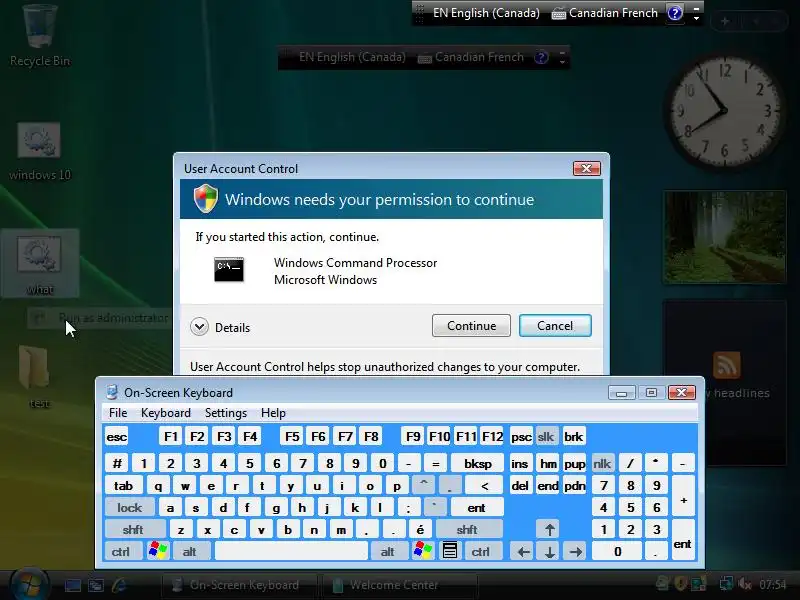Screen dimensions: 800x600
Task: Click the network tray icon
Action: tap(726, 584)
